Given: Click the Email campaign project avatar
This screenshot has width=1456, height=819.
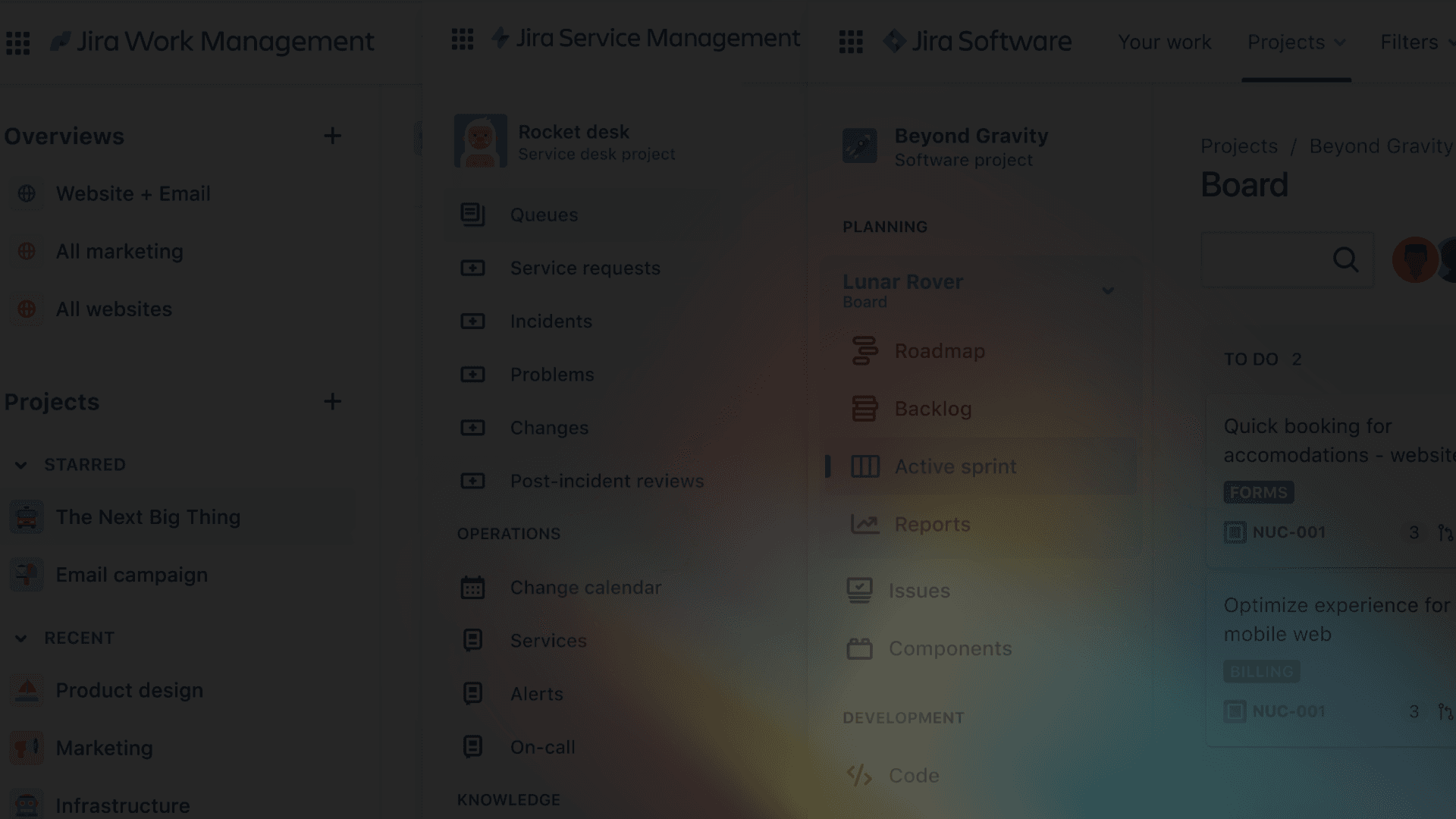Looking at the screenshot, I should click(x=27, y=575).
